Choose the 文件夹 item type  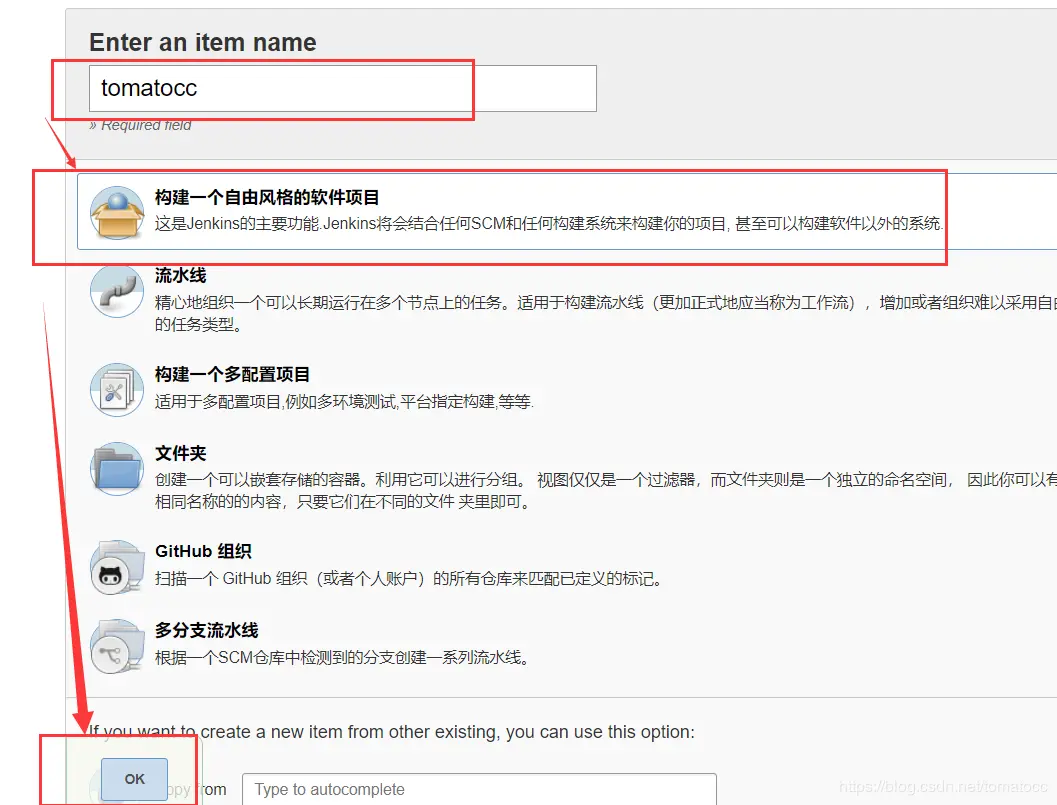(x=180, y=452)
